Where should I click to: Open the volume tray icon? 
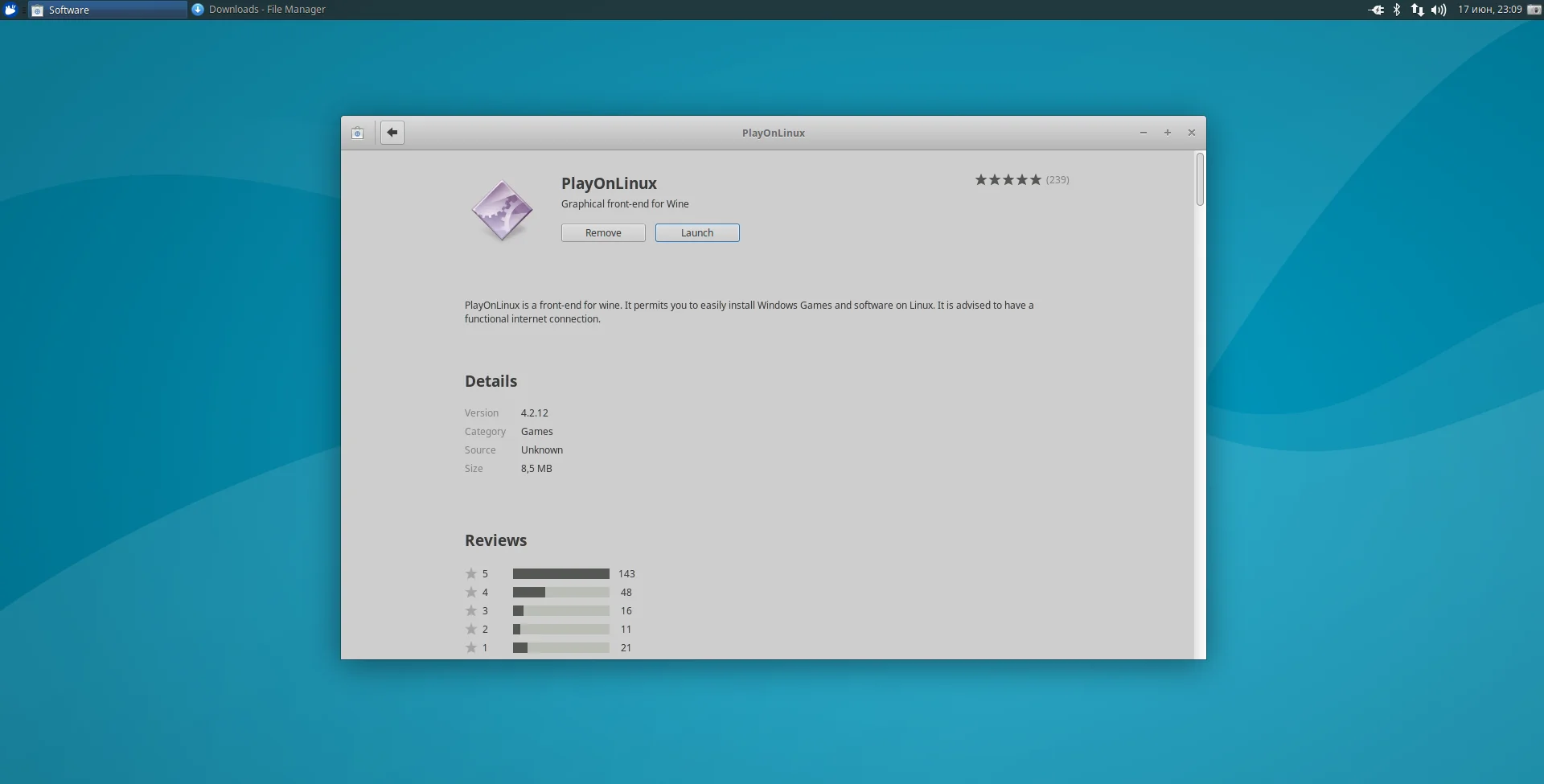[1439, 10]
